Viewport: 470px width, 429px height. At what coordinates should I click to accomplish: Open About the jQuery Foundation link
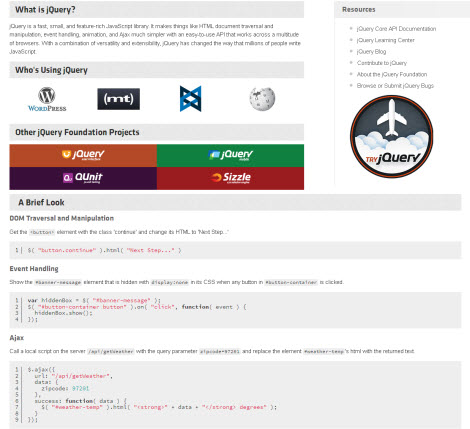(392, 74)
